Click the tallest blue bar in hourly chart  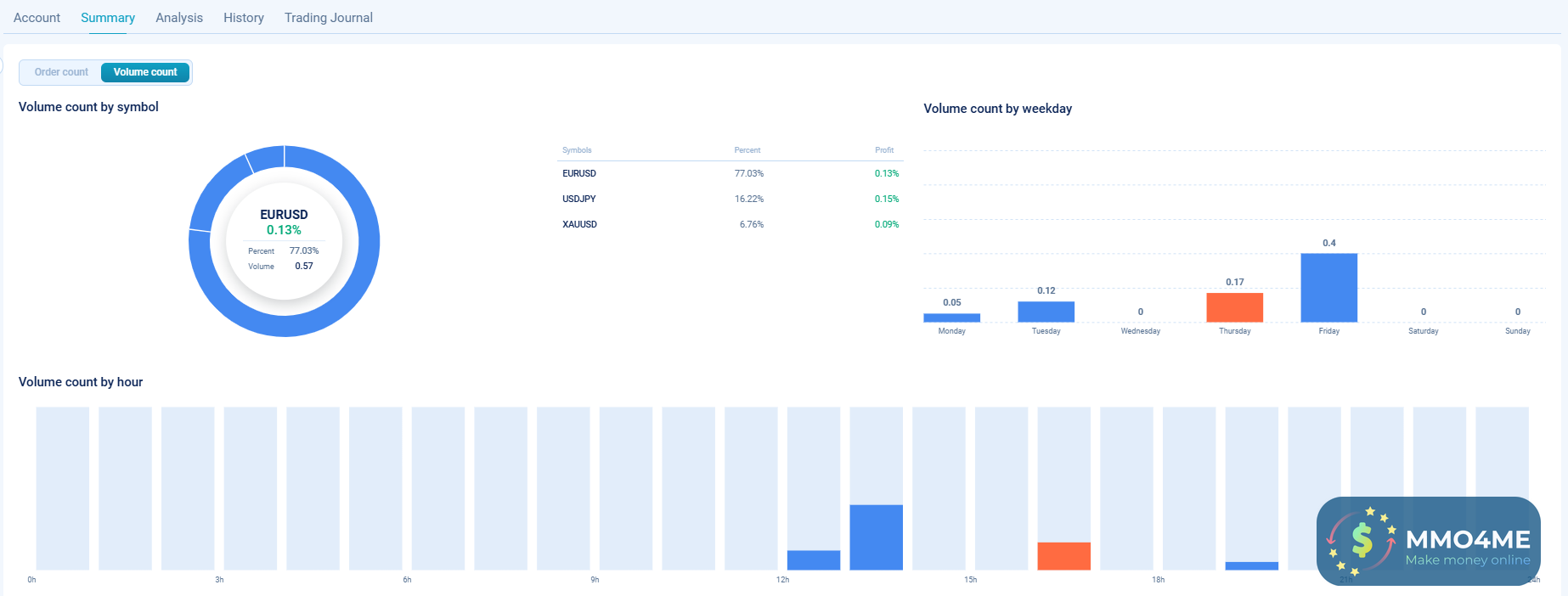click(x=876, y=537)
